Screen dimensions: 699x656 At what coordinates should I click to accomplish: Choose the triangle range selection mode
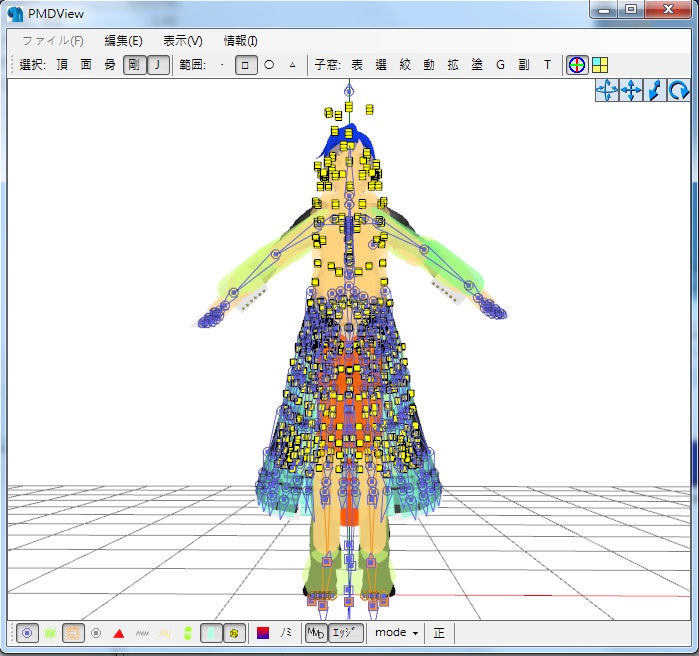pyautogui.click(x=292, y=65)
